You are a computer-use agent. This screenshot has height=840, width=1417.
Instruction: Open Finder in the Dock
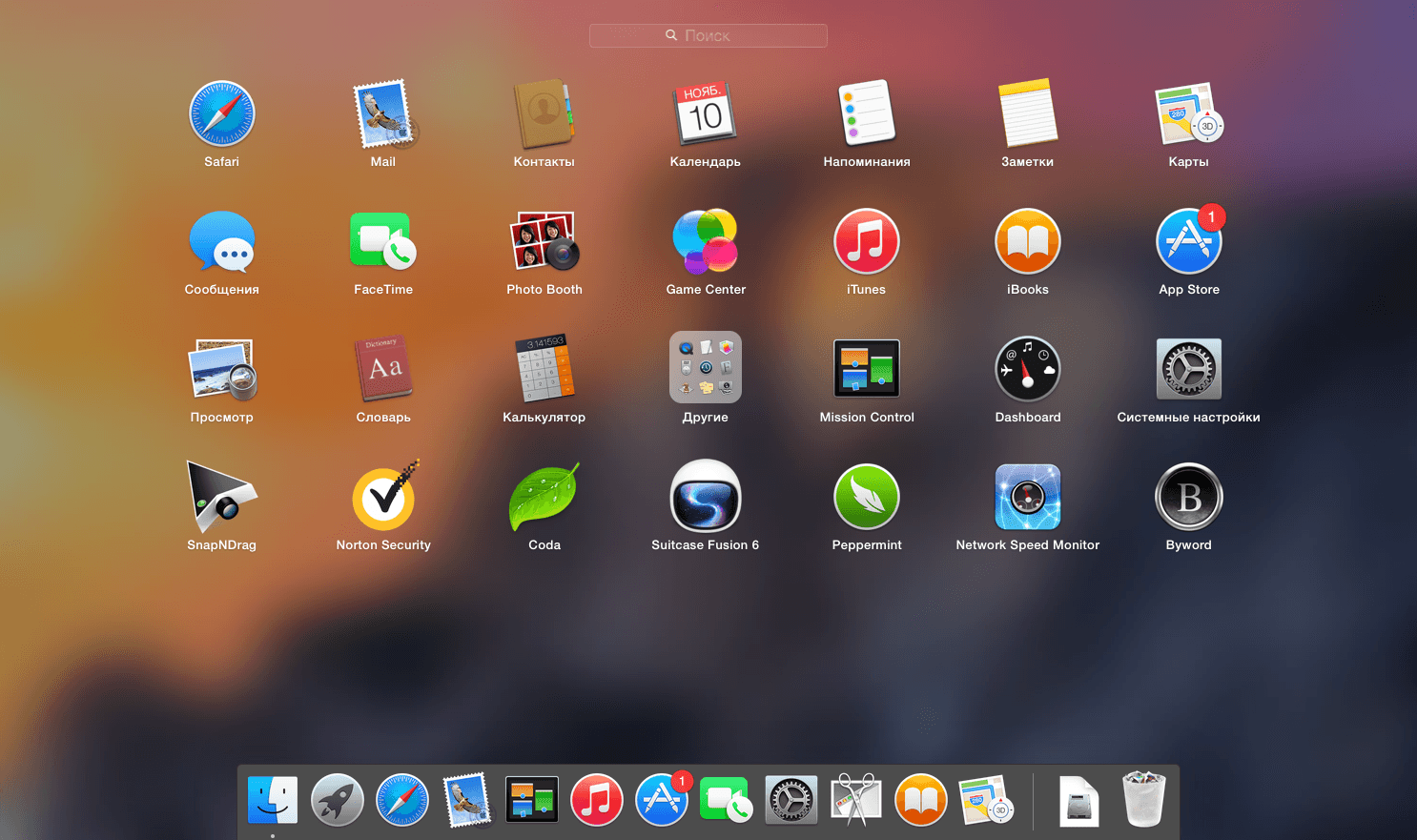click(x=273, y=799)
